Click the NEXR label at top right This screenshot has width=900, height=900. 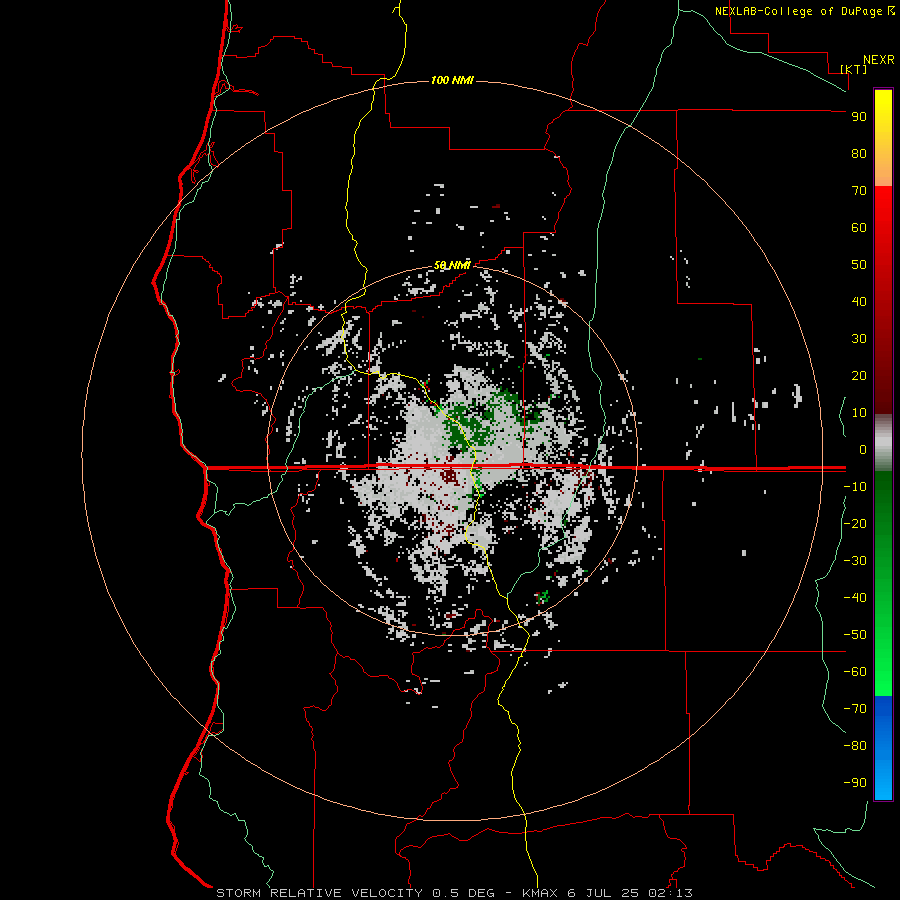(x=878, y=60)
